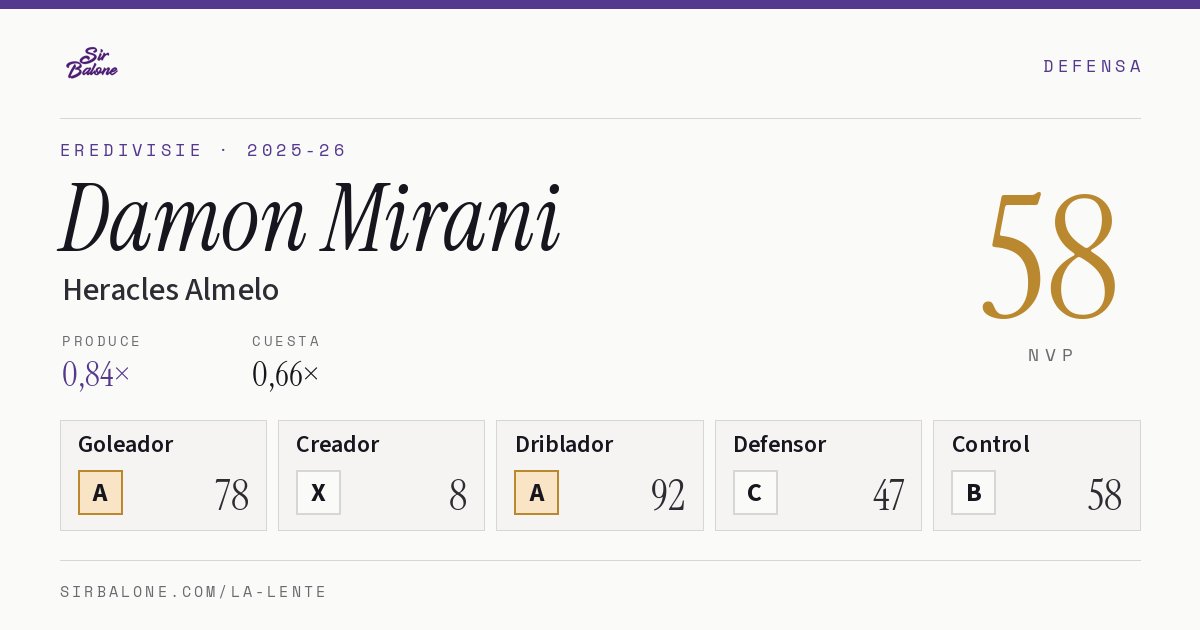Click the PRODUCE label
This screenshot has height=630, width=1200.
point(102,341)
